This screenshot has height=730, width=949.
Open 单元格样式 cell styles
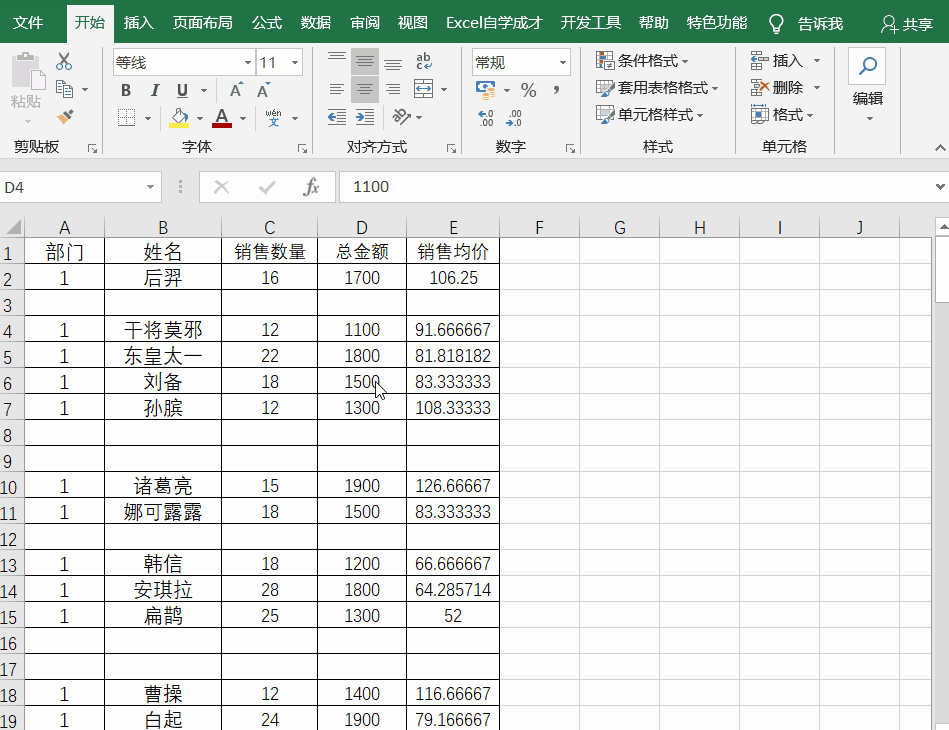[x=649, y=115]
